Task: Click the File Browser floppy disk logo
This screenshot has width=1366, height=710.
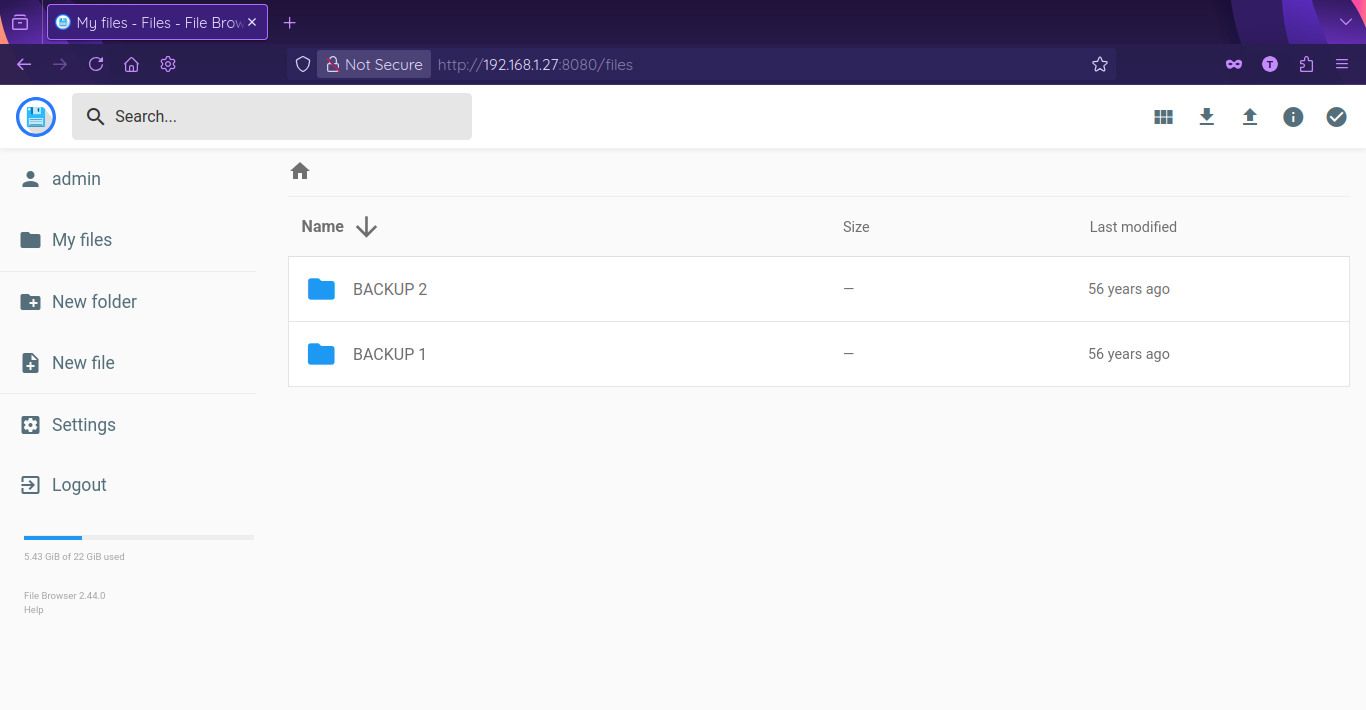Action: coord(36,117)
